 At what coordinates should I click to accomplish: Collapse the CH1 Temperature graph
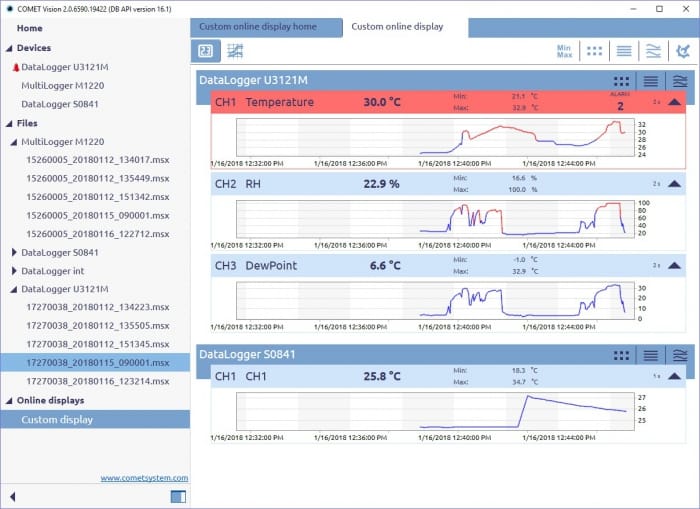coord(674,102)
